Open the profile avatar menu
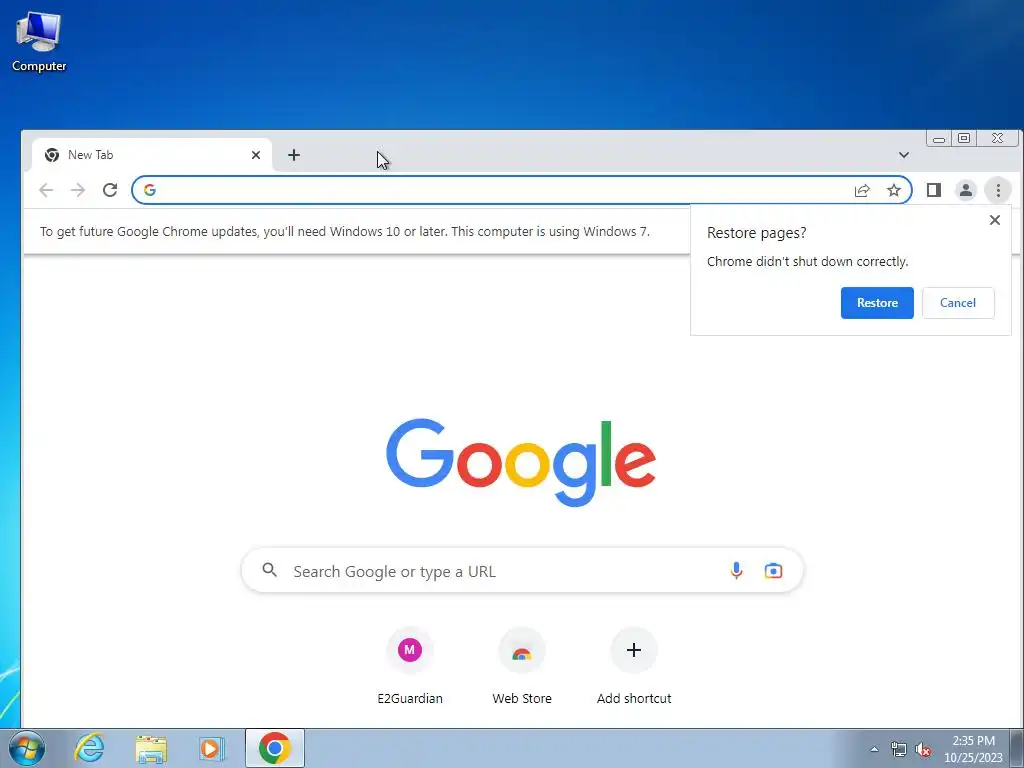The width and height of the screenshot is (1024, 768). click(965, 190)
